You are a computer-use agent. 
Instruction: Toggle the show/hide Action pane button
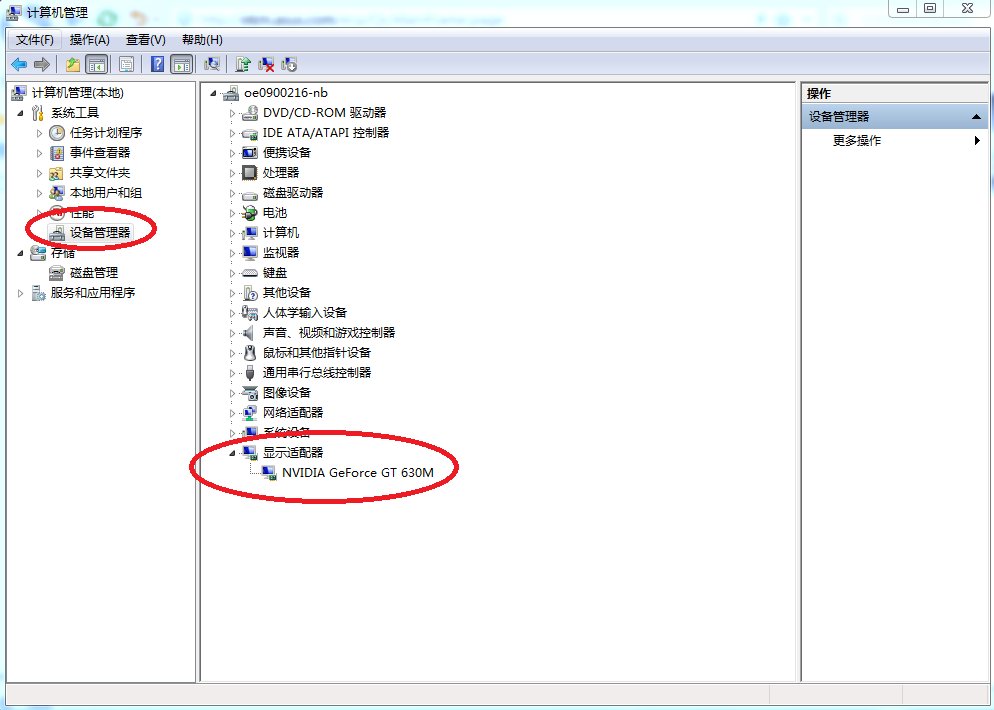(x=181, y=65)
